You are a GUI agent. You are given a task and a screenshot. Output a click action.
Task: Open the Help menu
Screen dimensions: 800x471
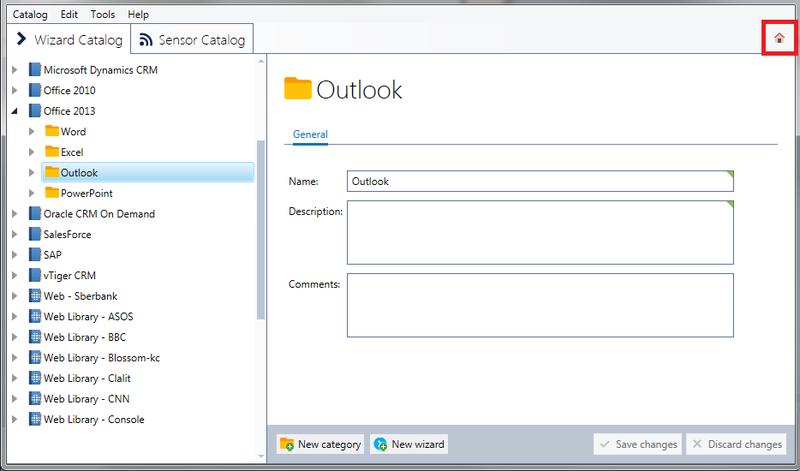coord(138,14)
